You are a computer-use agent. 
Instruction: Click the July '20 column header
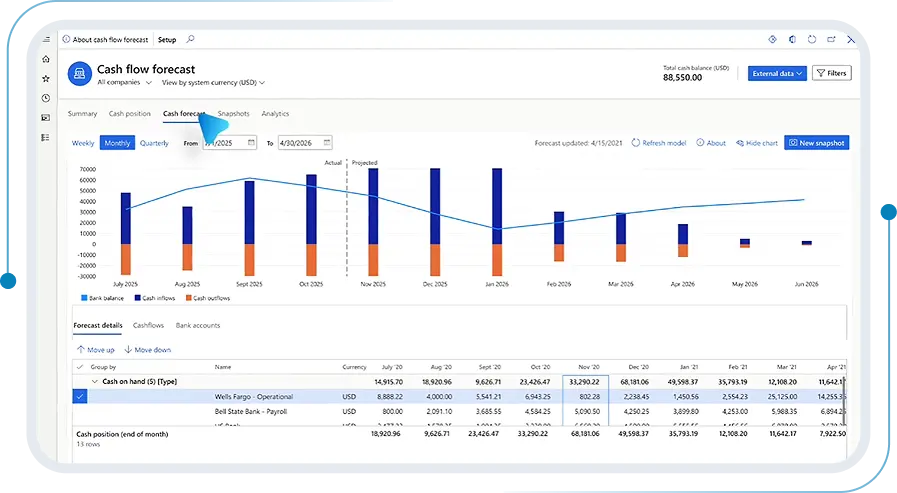tap(392, 367)
